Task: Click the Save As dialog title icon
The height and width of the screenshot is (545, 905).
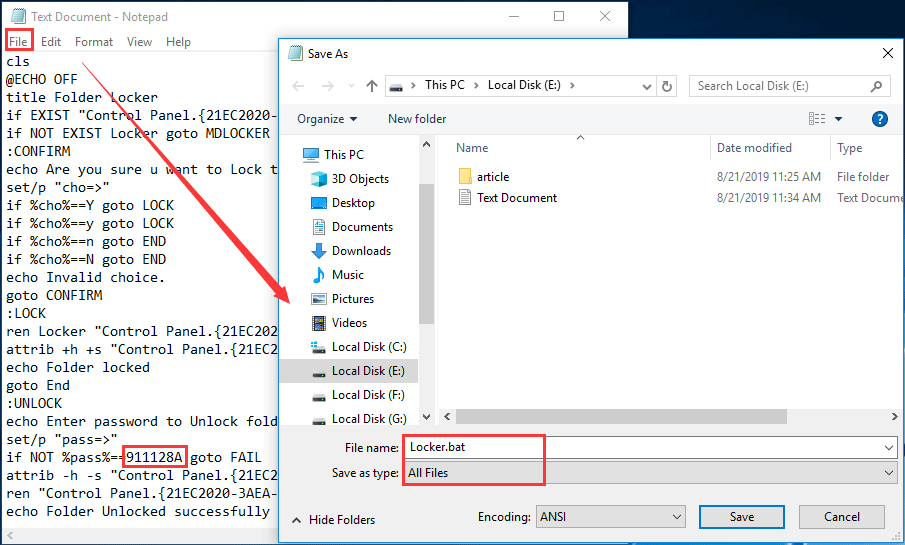Action: [296, 53]
